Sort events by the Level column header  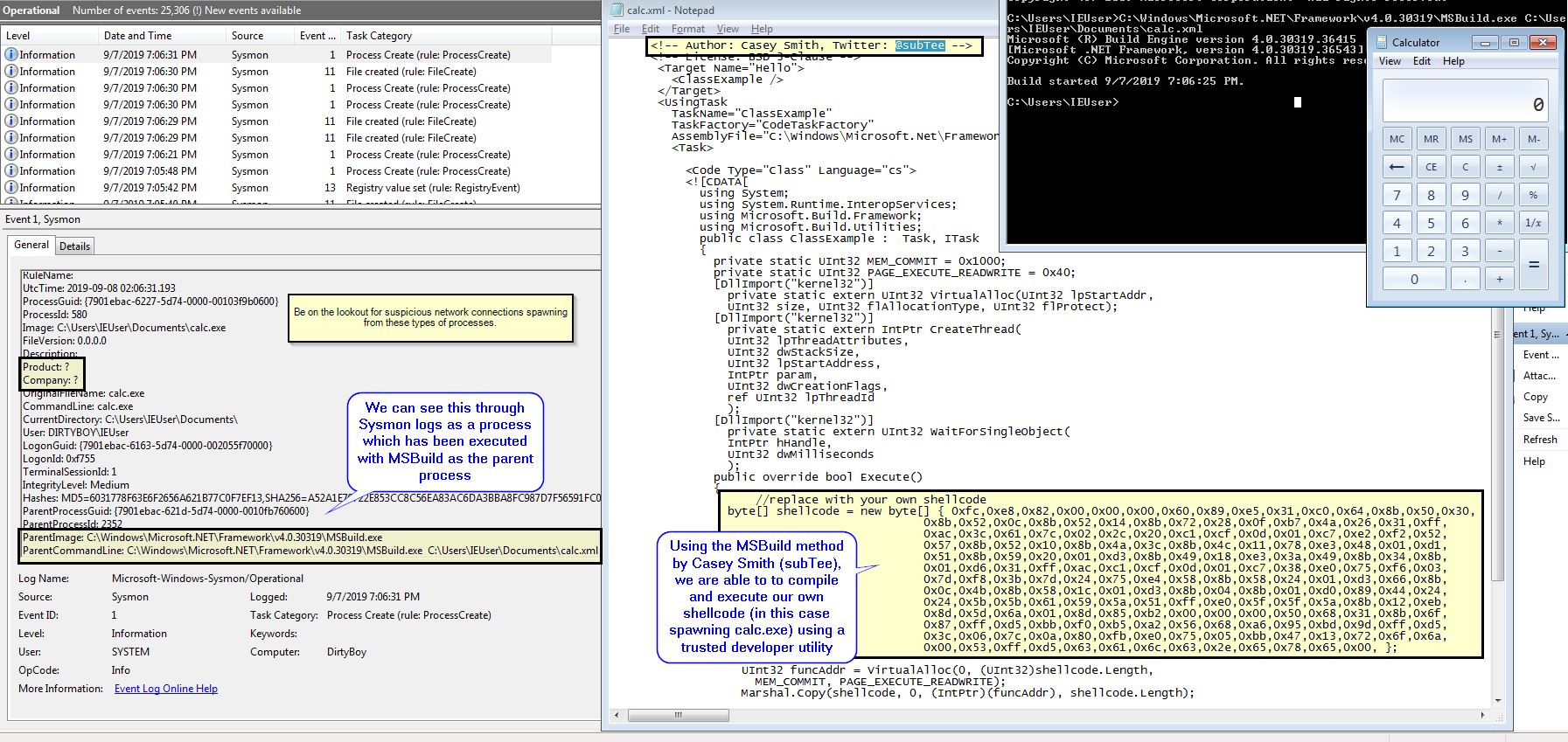49,36
